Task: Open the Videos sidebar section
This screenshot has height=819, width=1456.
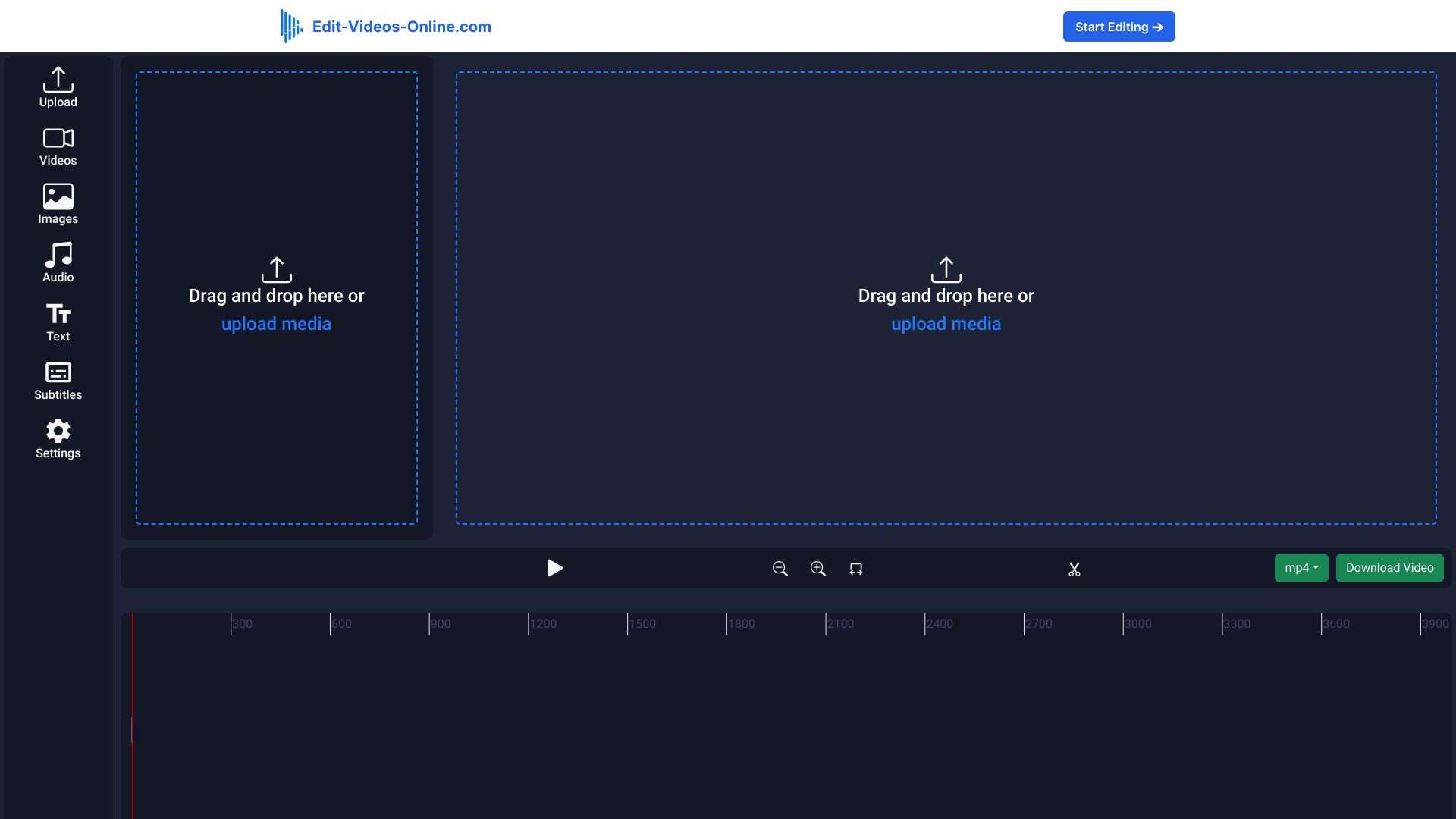Action: (58, 146)
